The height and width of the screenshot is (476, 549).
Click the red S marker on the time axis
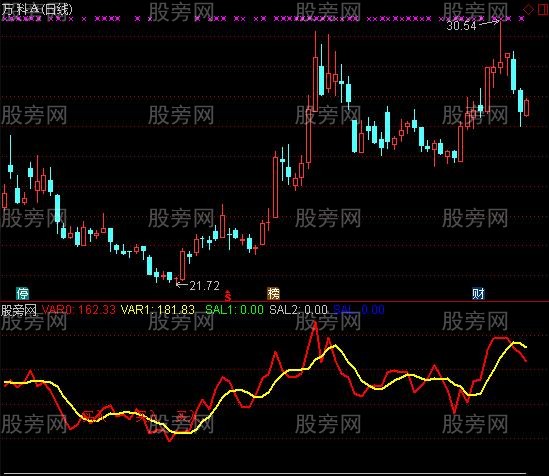pos(228,296)
